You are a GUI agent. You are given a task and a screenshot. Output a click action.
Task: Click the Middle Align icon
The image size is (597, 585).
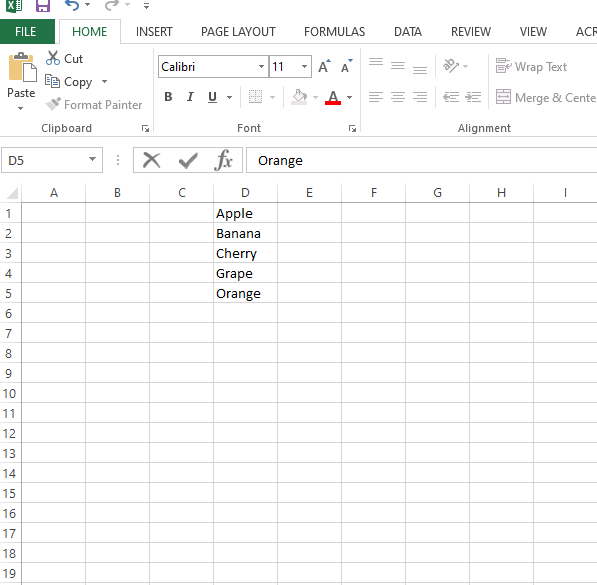click(398, 66)
